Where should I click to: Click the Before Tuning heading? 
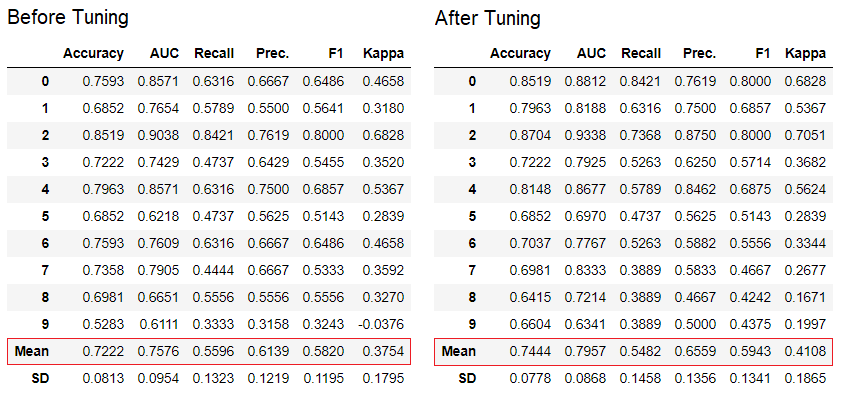tap(68, 18)
